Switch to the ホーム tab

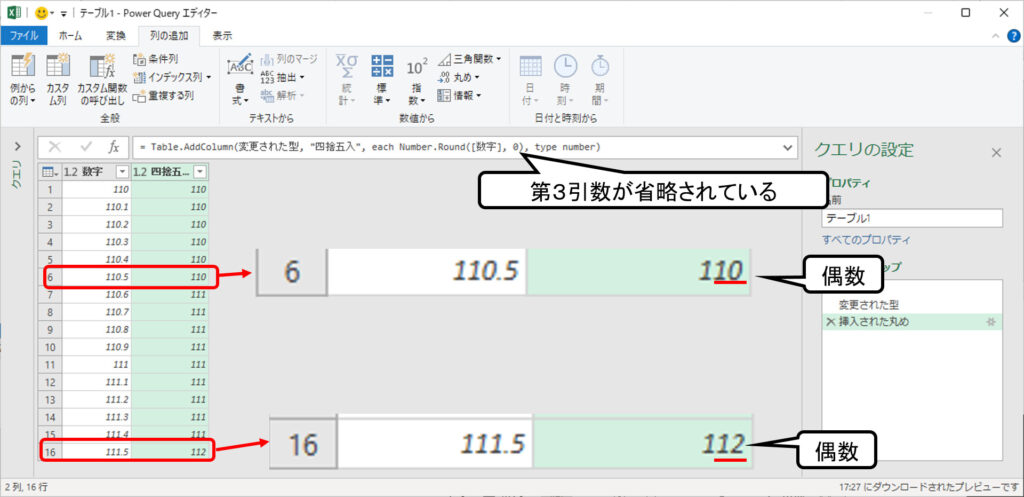click(71, 36)
